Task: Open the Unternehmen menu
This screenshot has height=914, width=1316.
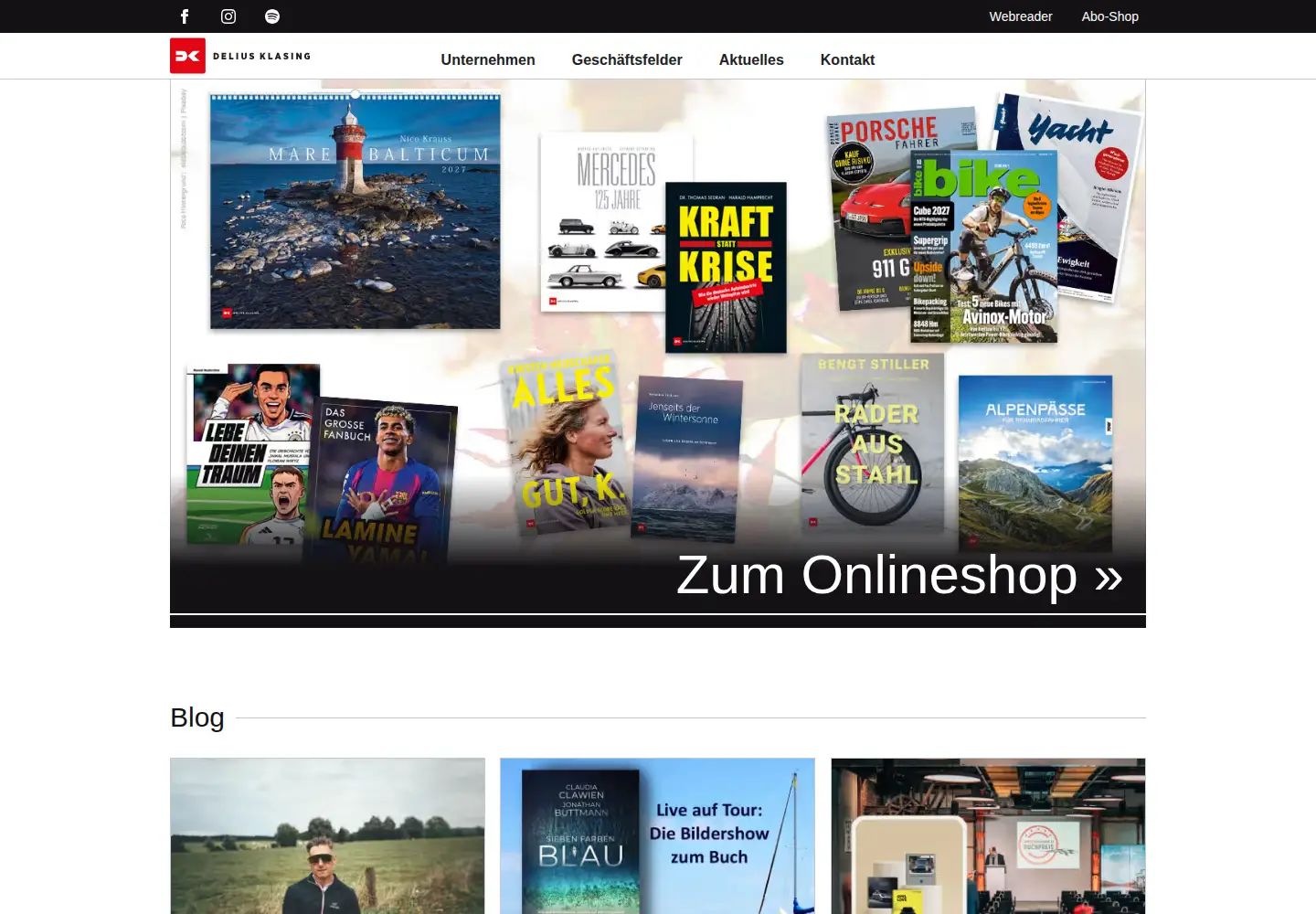Action: click(x=488, y=59)
